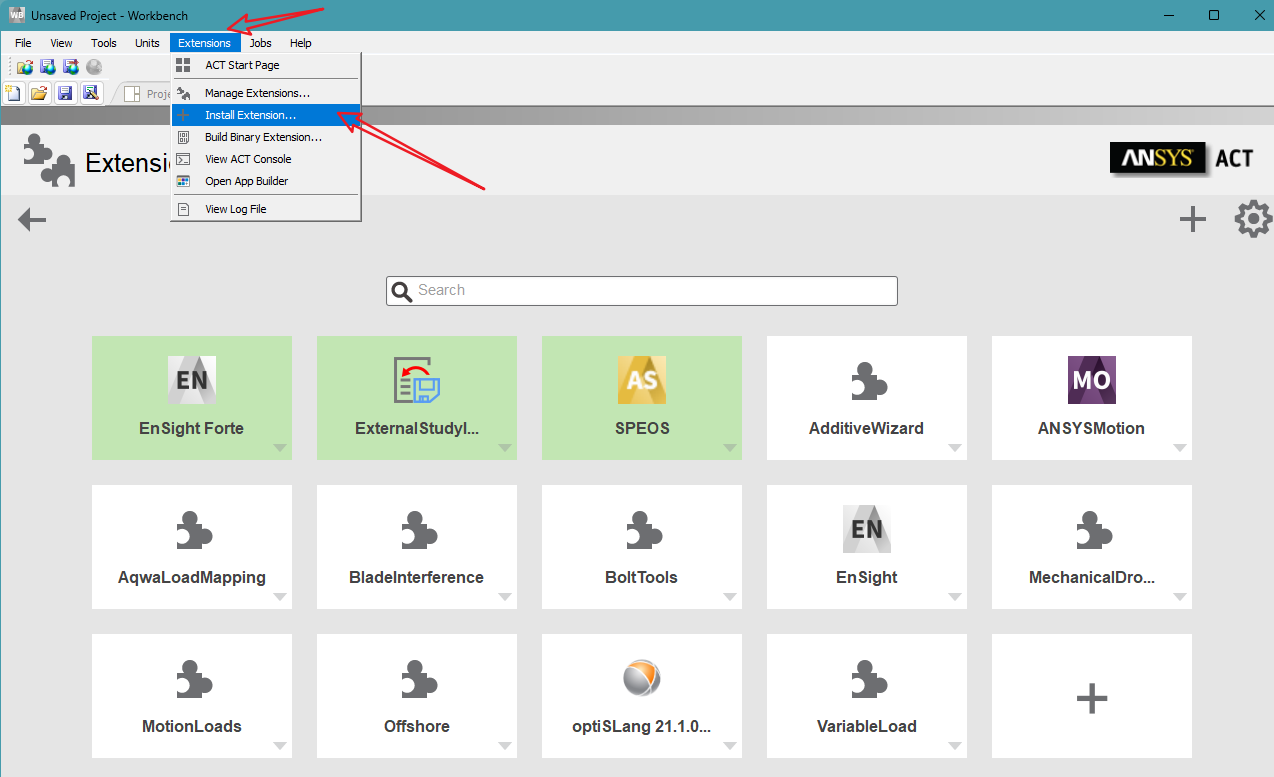The height and width of the screenshot is (777, 1274).
Task: Click the back arrow icon
Action: 32,219
